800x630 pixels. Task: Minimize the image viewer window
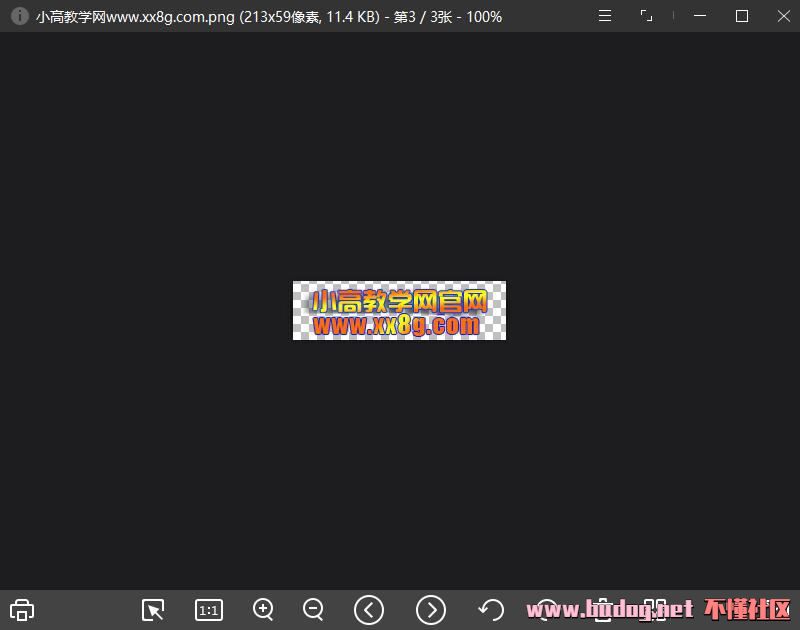click(700, 16)
